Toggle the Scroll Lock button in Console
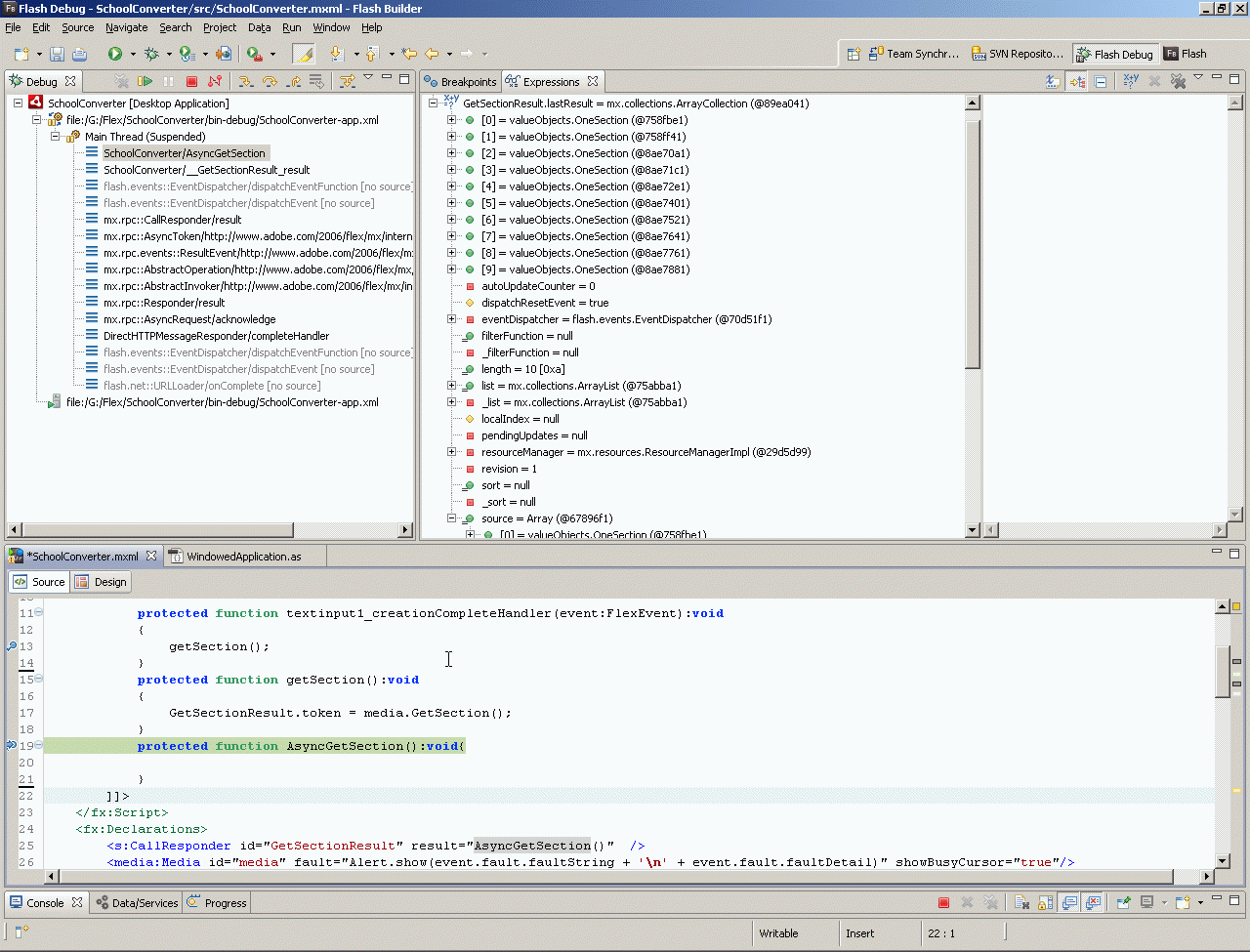This screenshot has width=1250, height=952. pyautogui.click(x=1045, y=903)
